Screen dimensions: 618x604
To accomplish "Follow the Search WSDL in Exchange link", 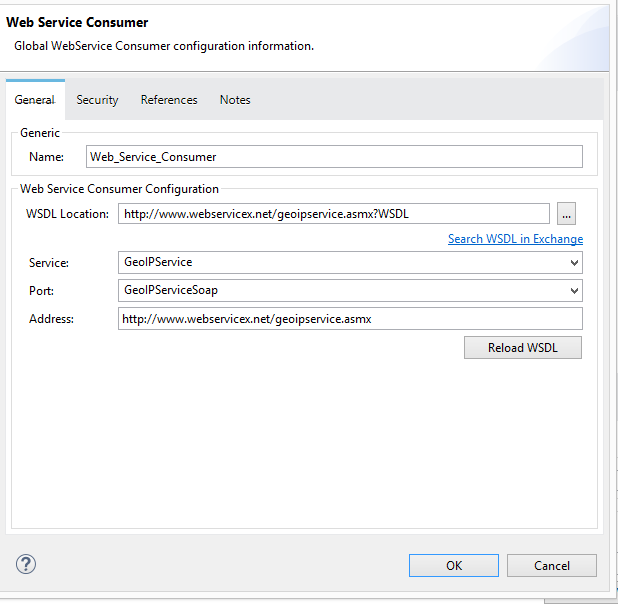I will point(515,239).
